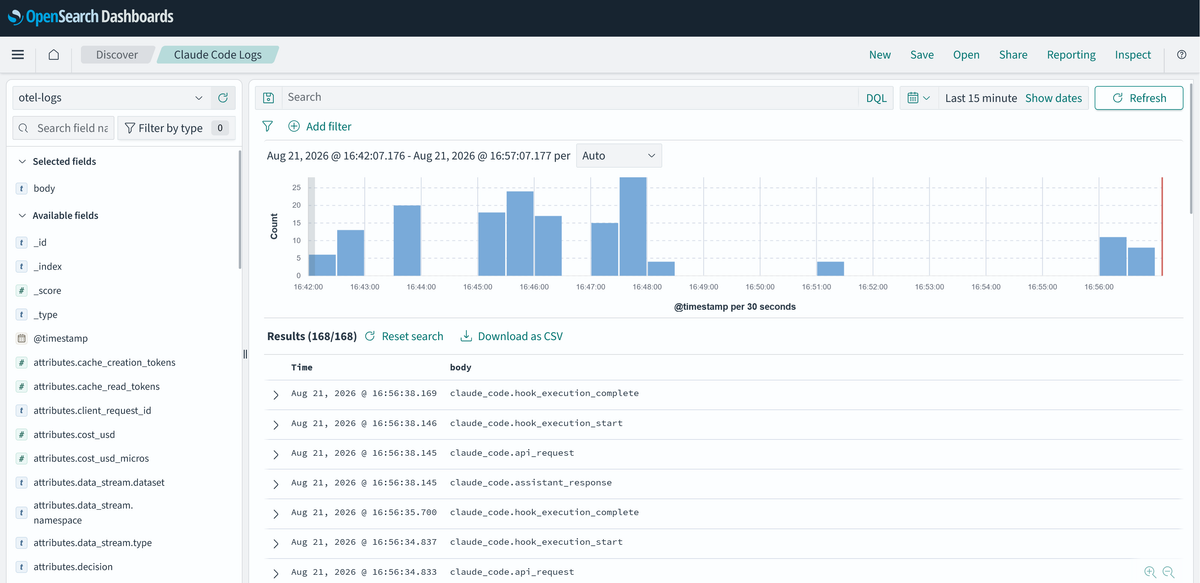The height and width of the screenshot is (583, 1200).
Task: Click New in the top menu
Action: coord(880,55)
